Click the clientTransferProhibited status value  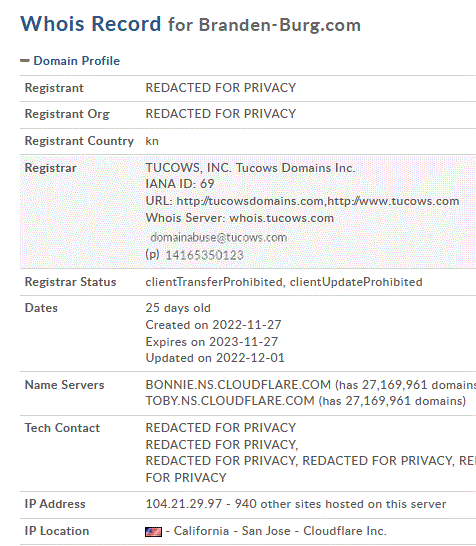click(x=214, y=282)
